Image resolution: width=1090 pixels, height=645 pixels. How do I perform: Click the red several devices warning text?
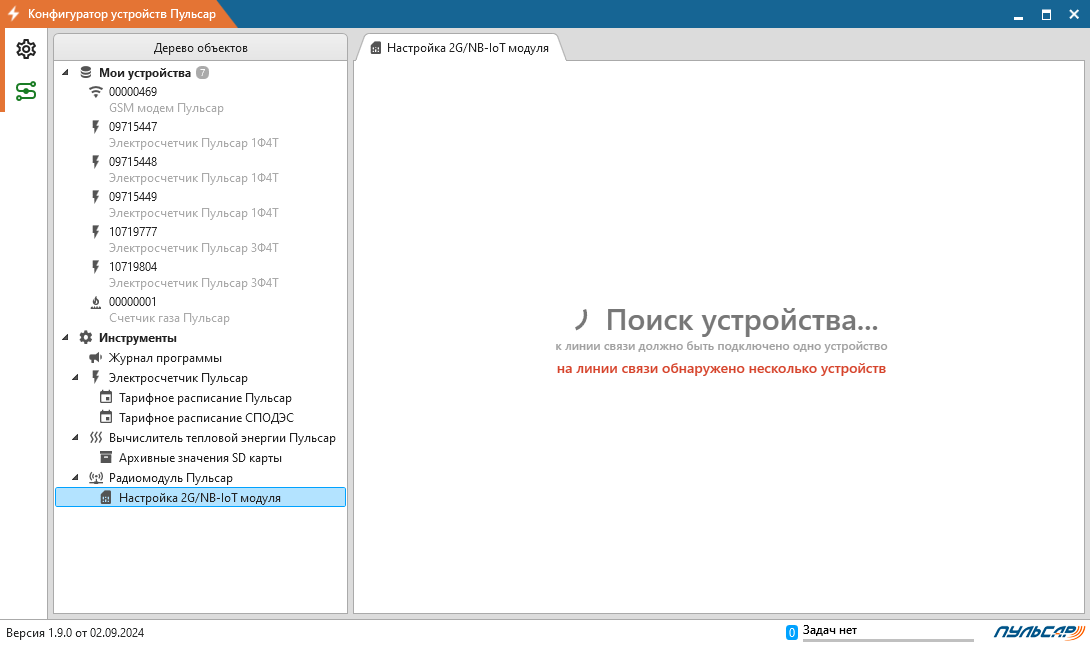722,368
